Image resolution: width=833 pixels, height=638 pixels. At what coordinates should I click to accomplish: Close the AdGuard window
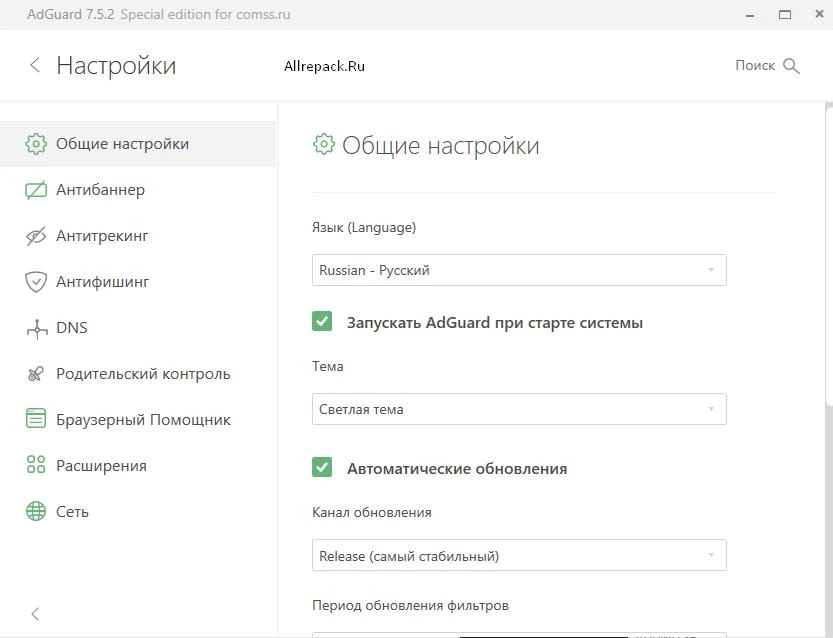point(819,14)
